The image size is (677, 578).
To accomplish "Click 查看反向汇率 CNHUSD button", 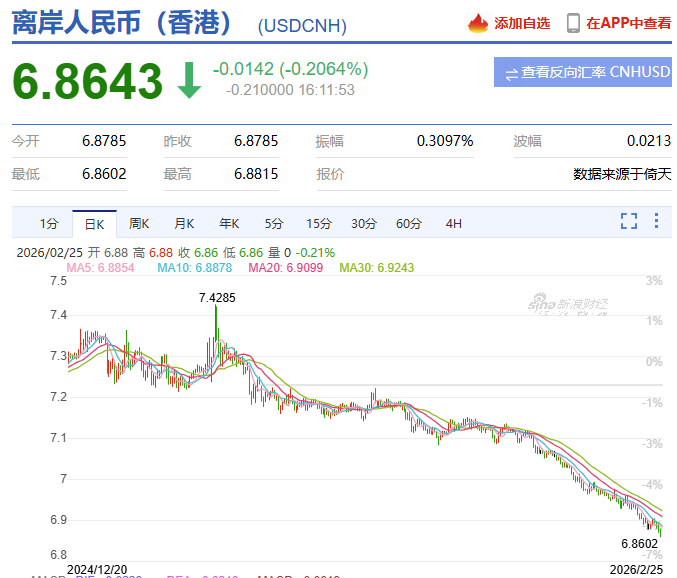I will pos(582,73).
